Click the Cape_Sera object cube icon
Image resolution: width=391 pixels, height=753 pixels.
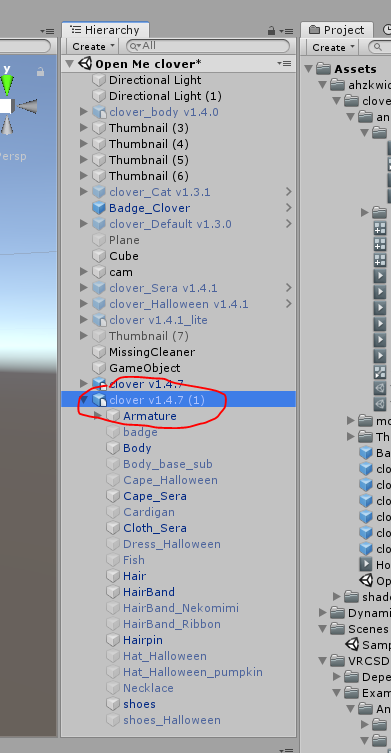pos(113,496)
